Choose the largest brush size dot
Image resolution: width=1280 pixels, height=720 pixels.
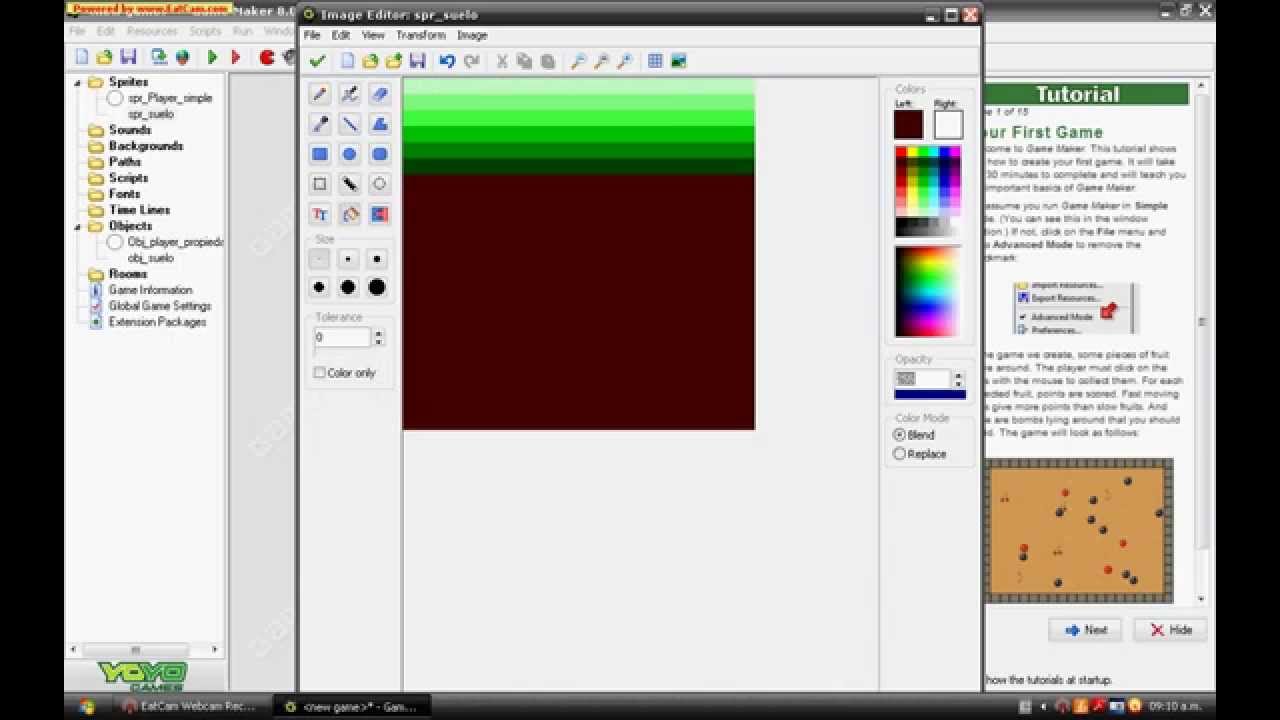tap(377, 287)
